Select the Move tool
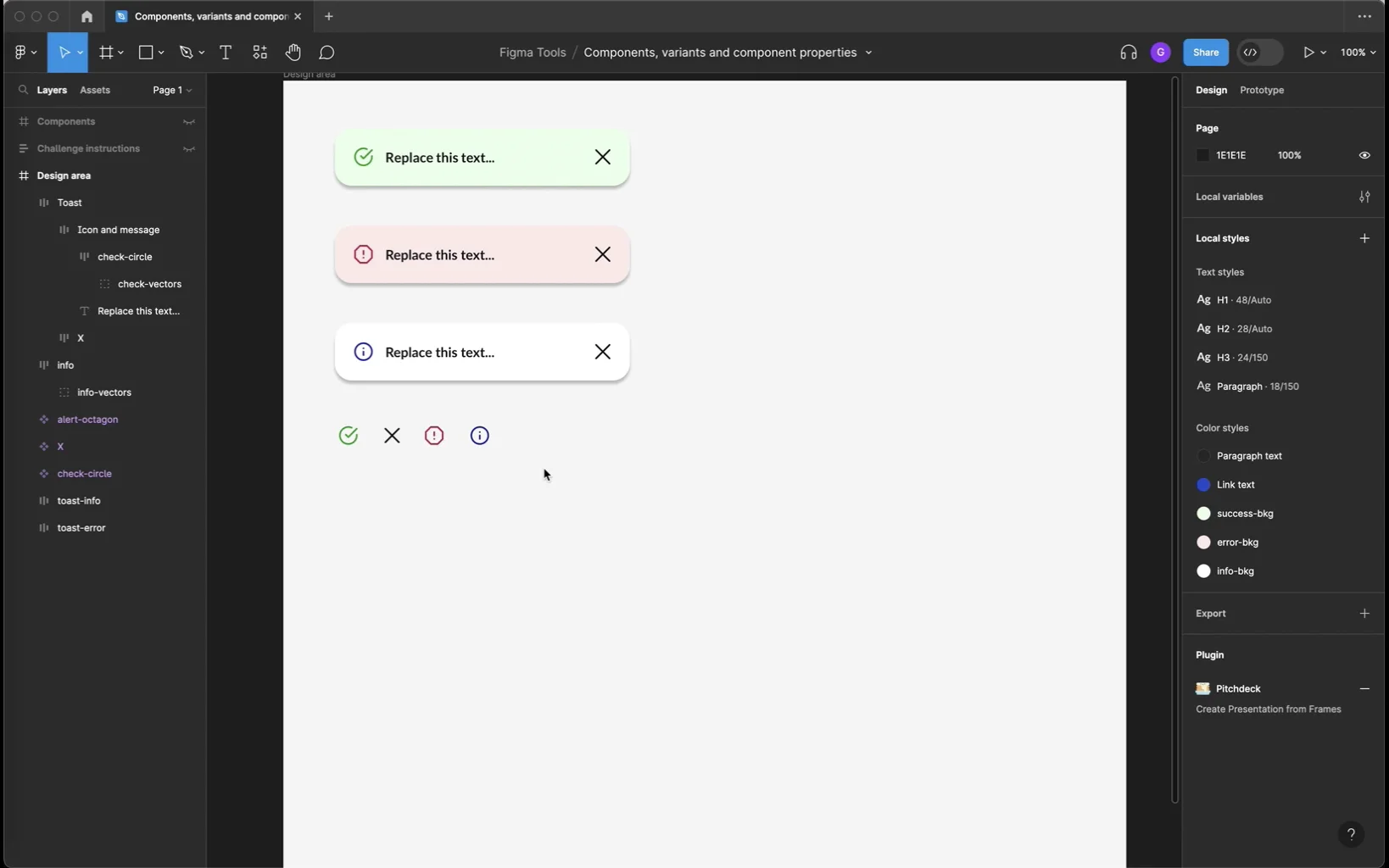 click(x=65, y=52)
